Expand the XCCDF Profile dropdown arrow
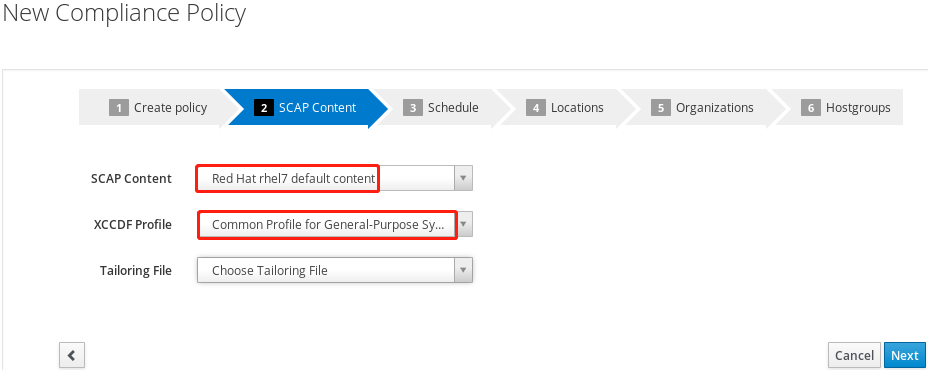 click(x=464, y=224)
